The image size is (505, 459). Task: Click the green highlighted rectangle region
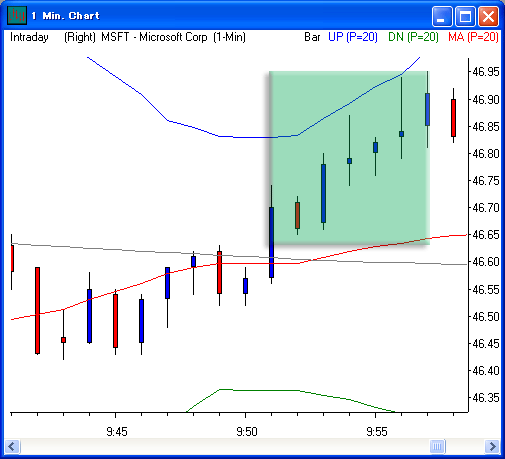pos(349,158)
